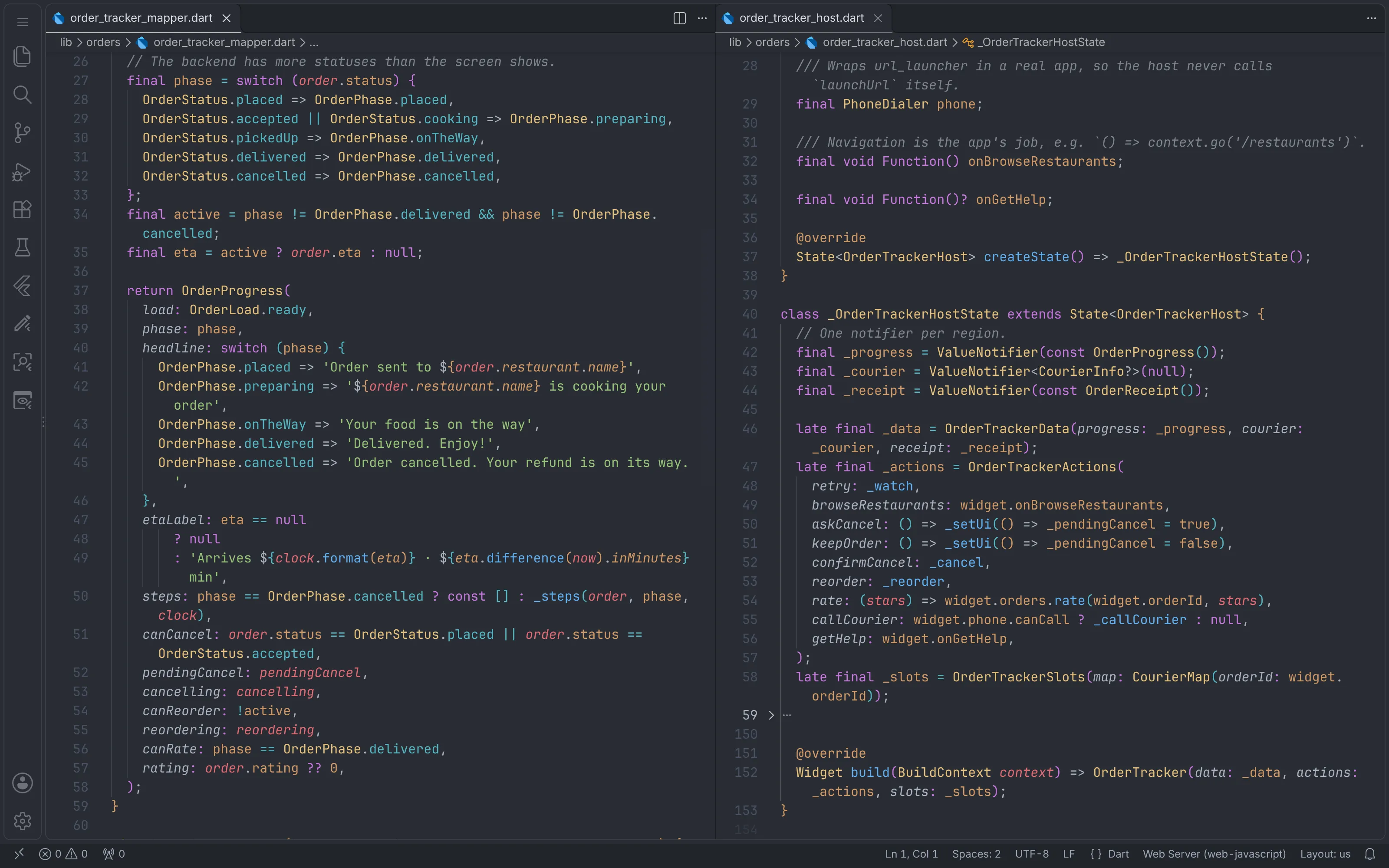Click 'retry: _watch,' in right editor

pos(866,486)
